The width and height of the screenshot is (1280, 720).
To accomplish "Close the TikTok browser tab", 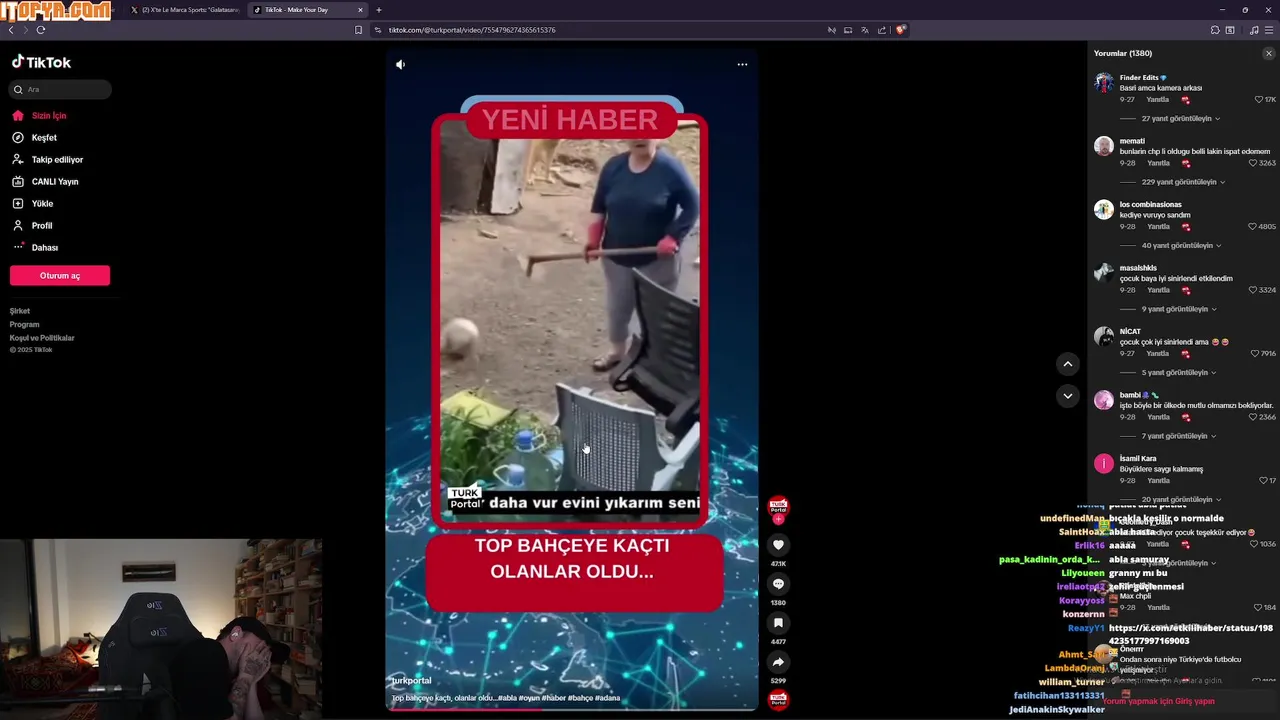I will coord(360,10).
